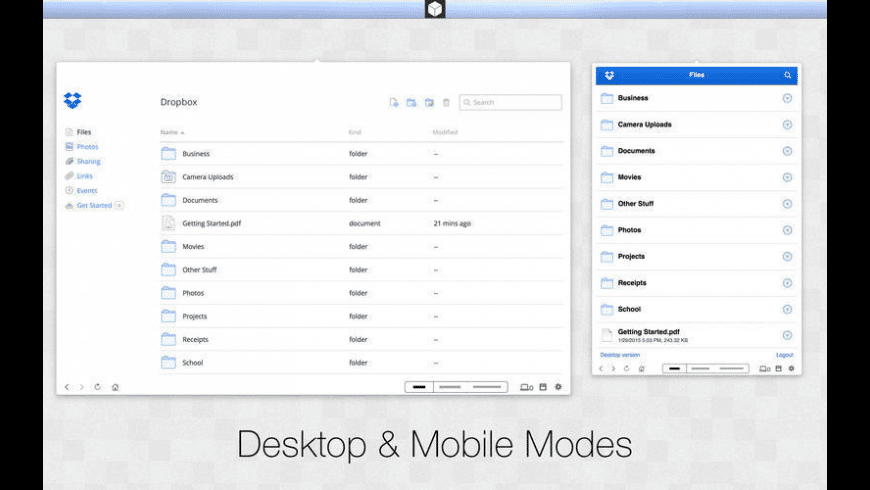Open Other Stuff folder in desktop file list
The image size is (870, 490).
(361, 270)
